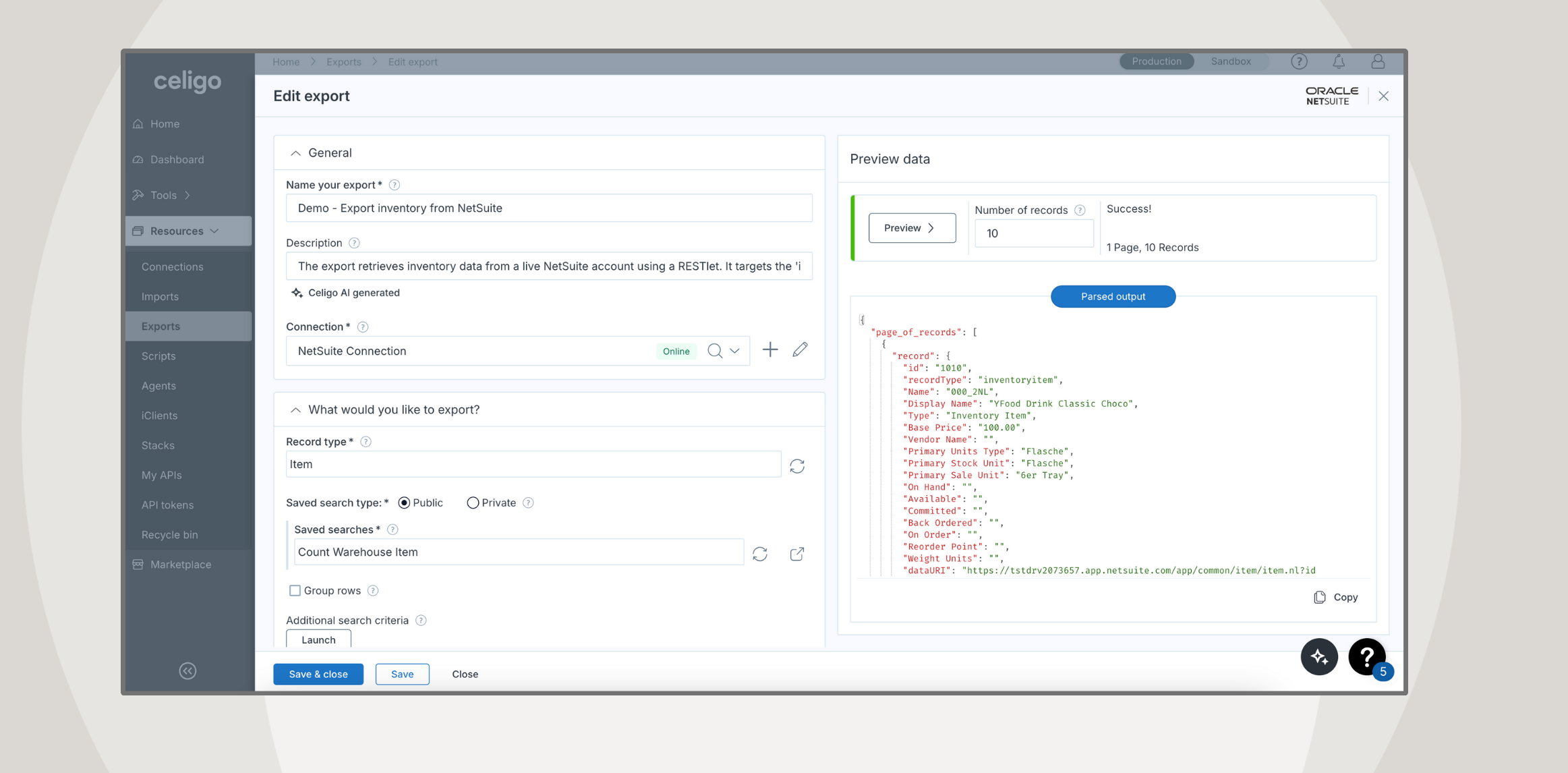
Task: Click the Launch additional search criteria button
Action: pos(318,639)
